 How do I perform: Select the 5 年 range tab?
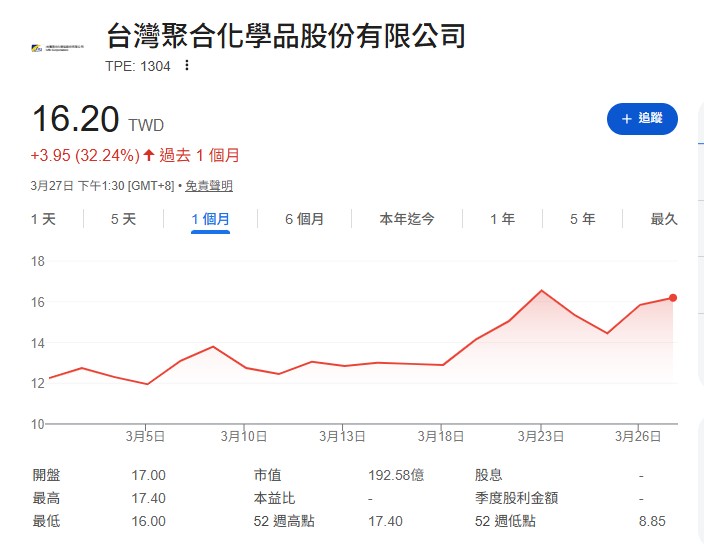click(582, 219)
